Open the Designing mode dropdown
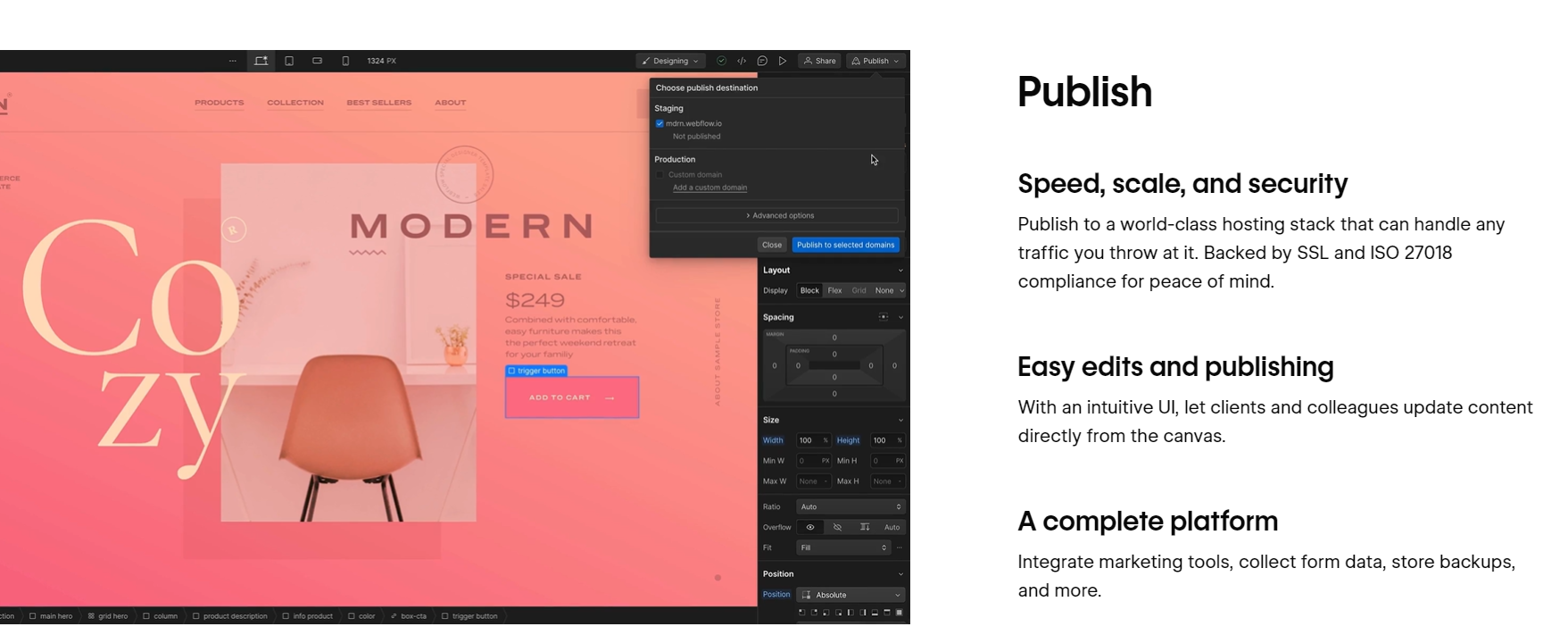Screen dimensions: 1568x635 tap(670, 61)
